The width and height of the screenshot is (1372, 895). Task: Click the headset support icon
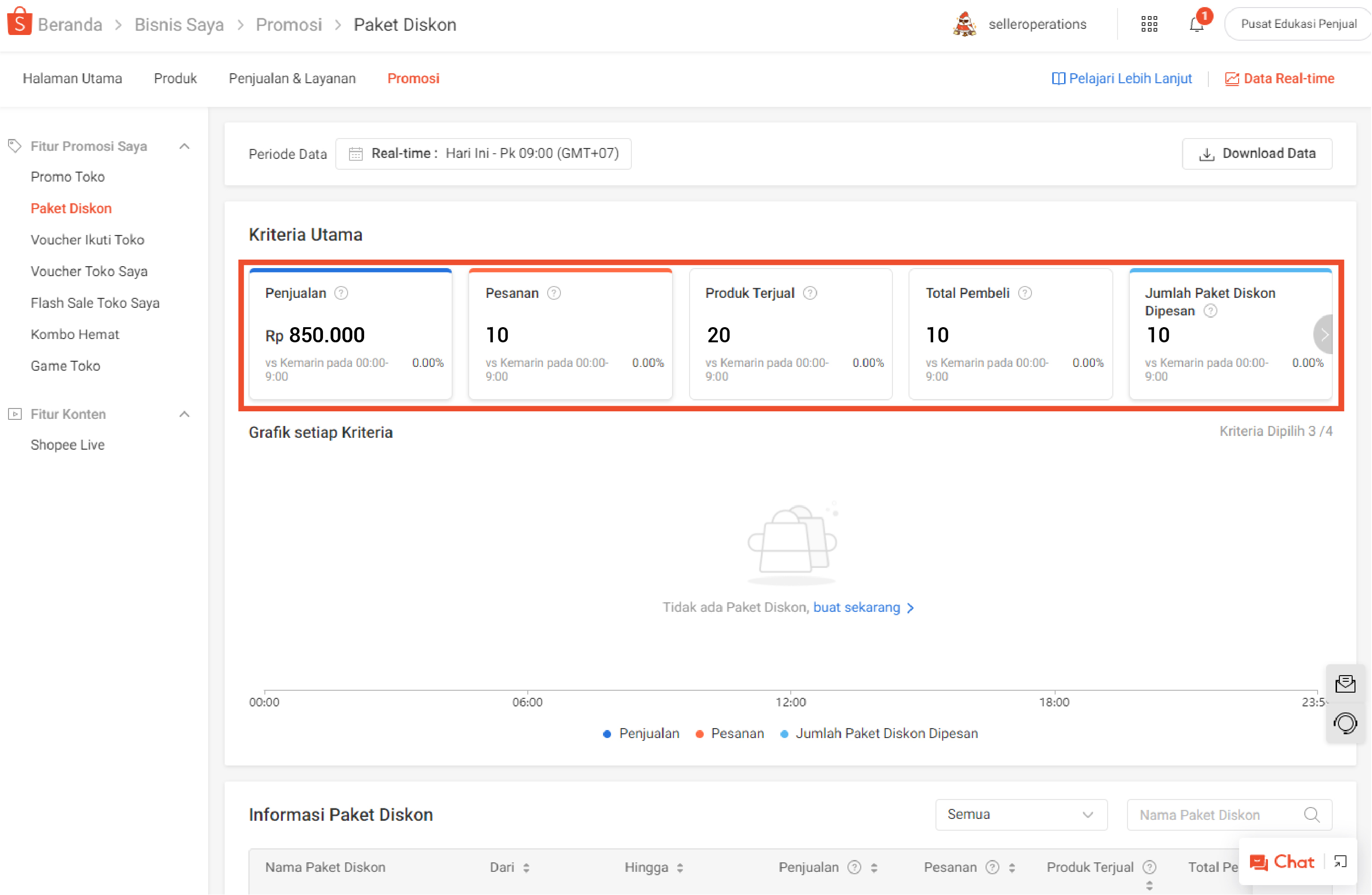click(x=1345, y=723)
